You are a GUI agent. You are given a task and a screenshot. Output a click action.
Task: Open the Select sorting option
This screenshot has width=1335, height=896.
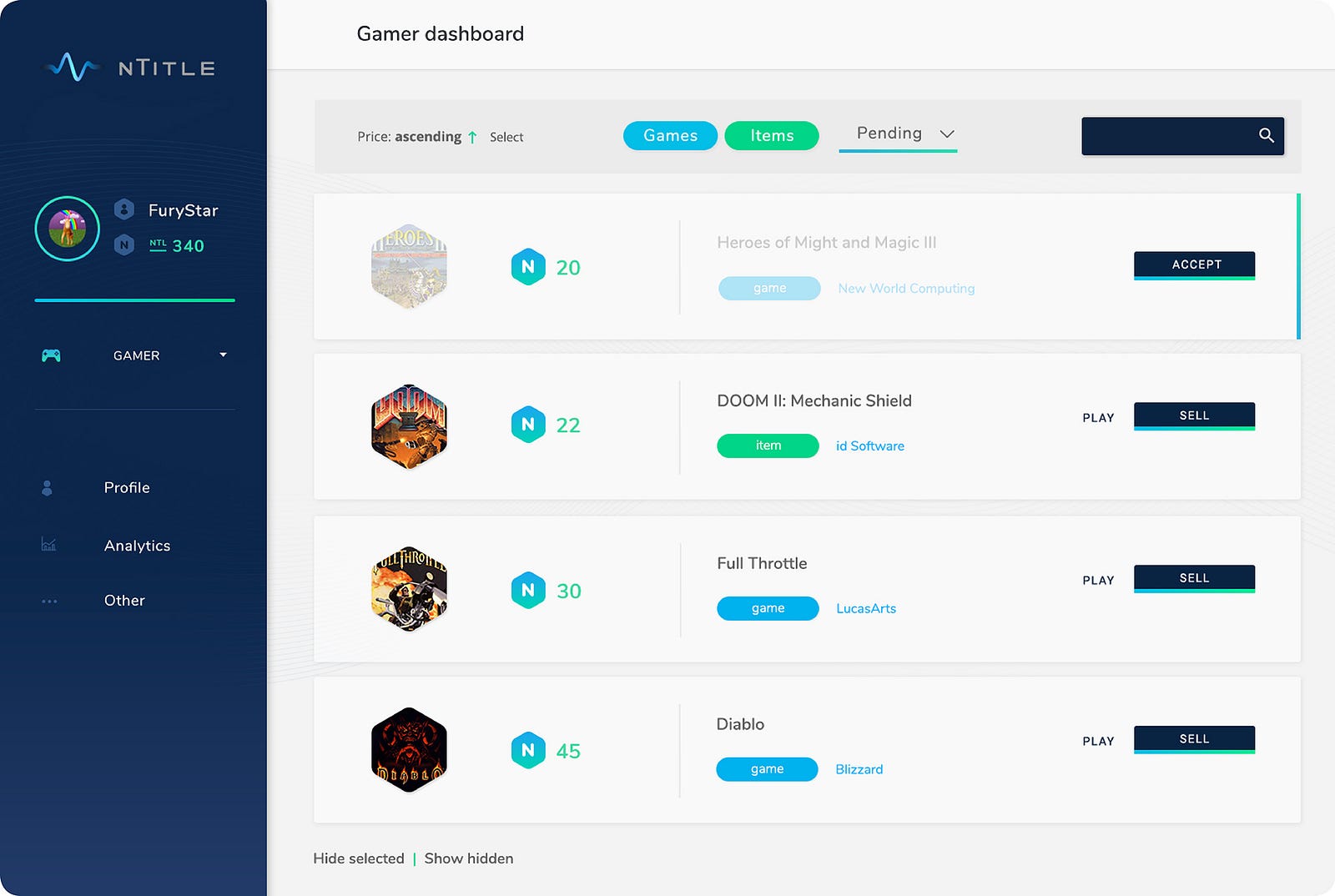coord(506,137)
